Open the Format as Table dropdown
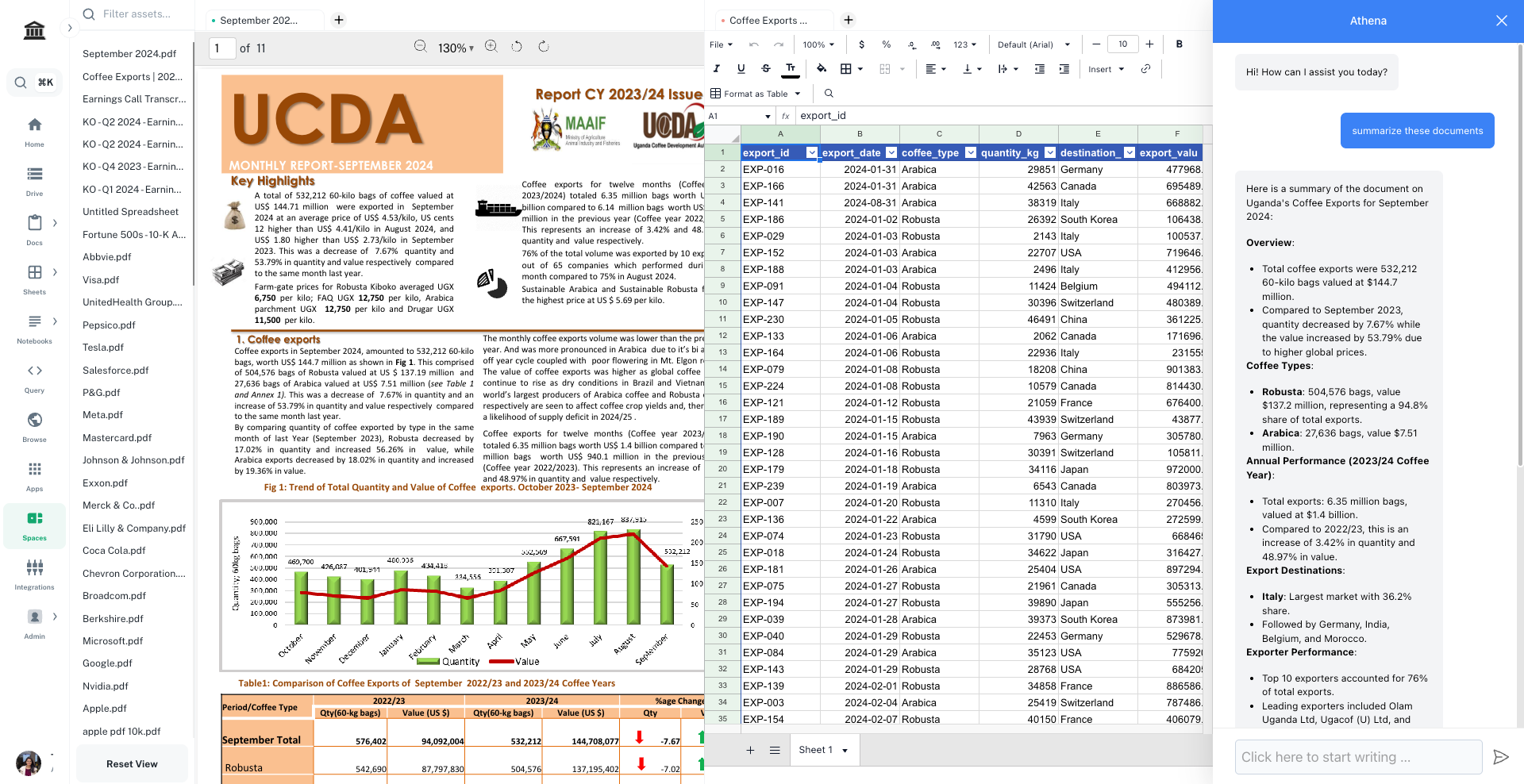This screenshot has height=784, width=1524. coord(756,94)
